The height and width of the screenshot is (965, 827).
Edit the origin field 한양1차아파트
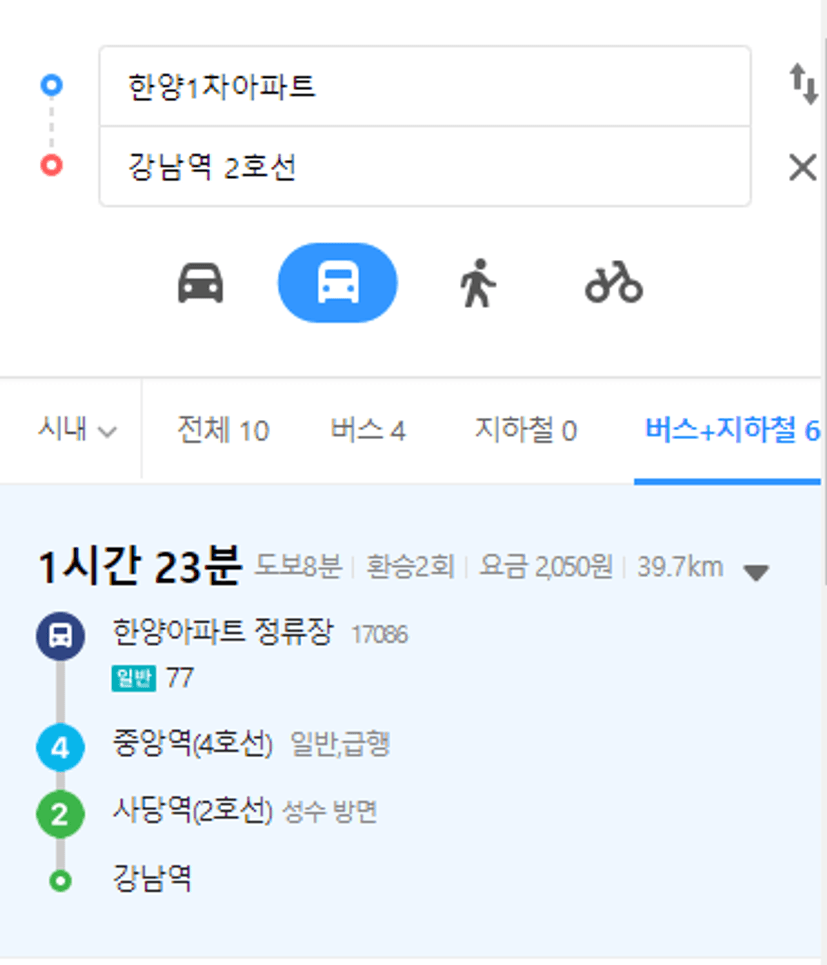coord(425,86)
